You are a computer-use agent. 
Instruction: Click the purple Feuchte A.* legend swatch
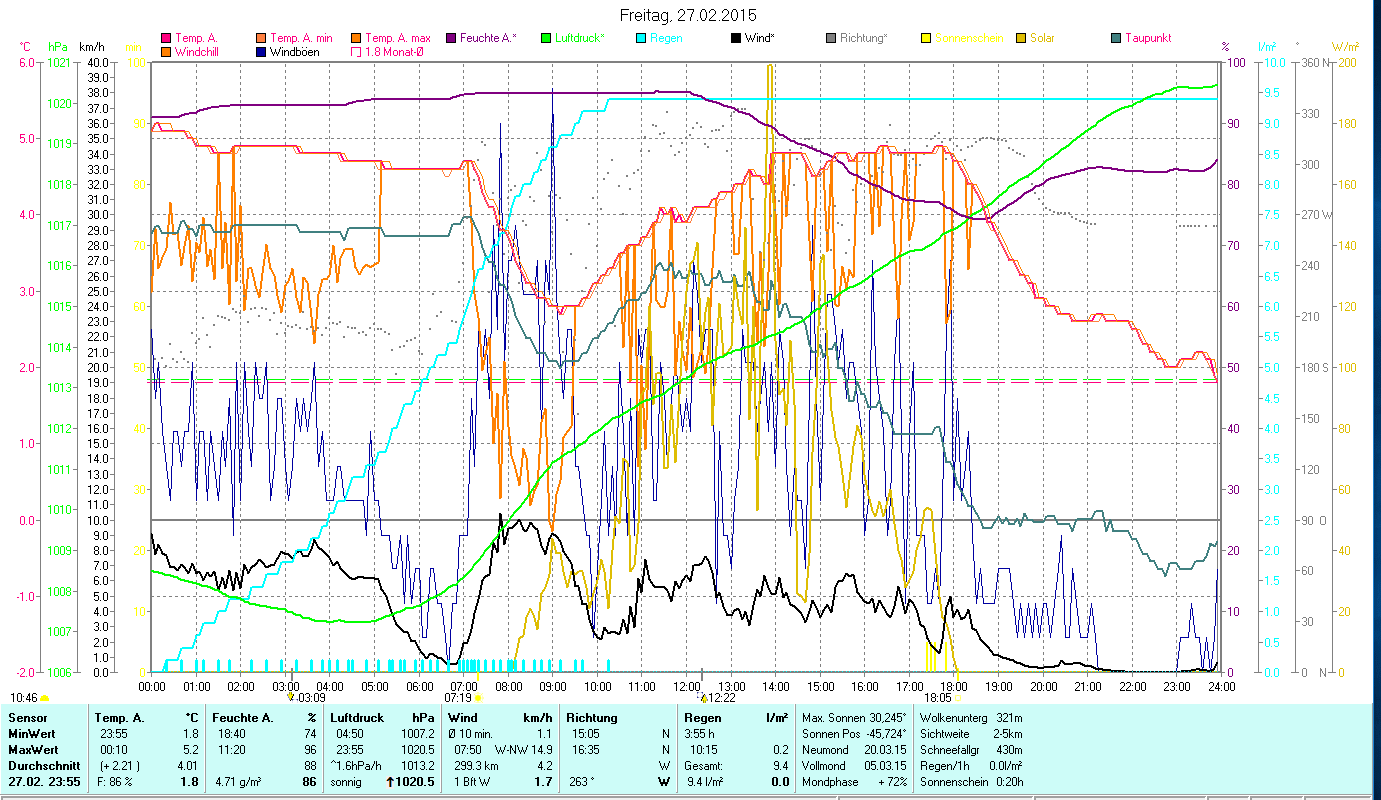(x=451, y=39)
